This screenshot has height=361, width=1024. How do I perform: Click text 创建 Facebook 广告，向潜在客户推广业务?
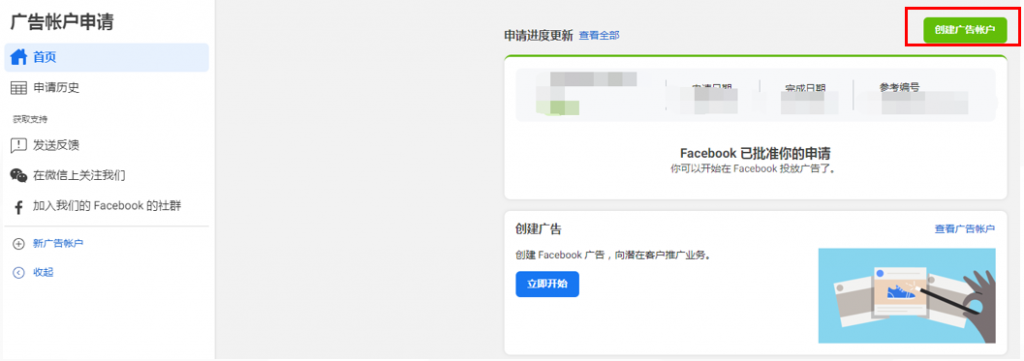[x=613, y=255]
